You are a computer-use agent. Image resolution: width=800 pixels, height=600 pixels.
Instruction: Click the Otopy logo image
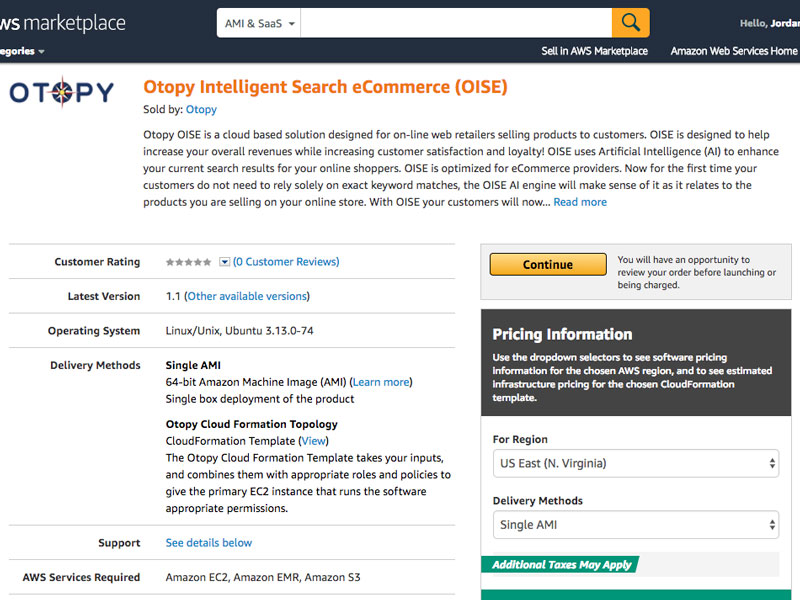click(62, 92)
